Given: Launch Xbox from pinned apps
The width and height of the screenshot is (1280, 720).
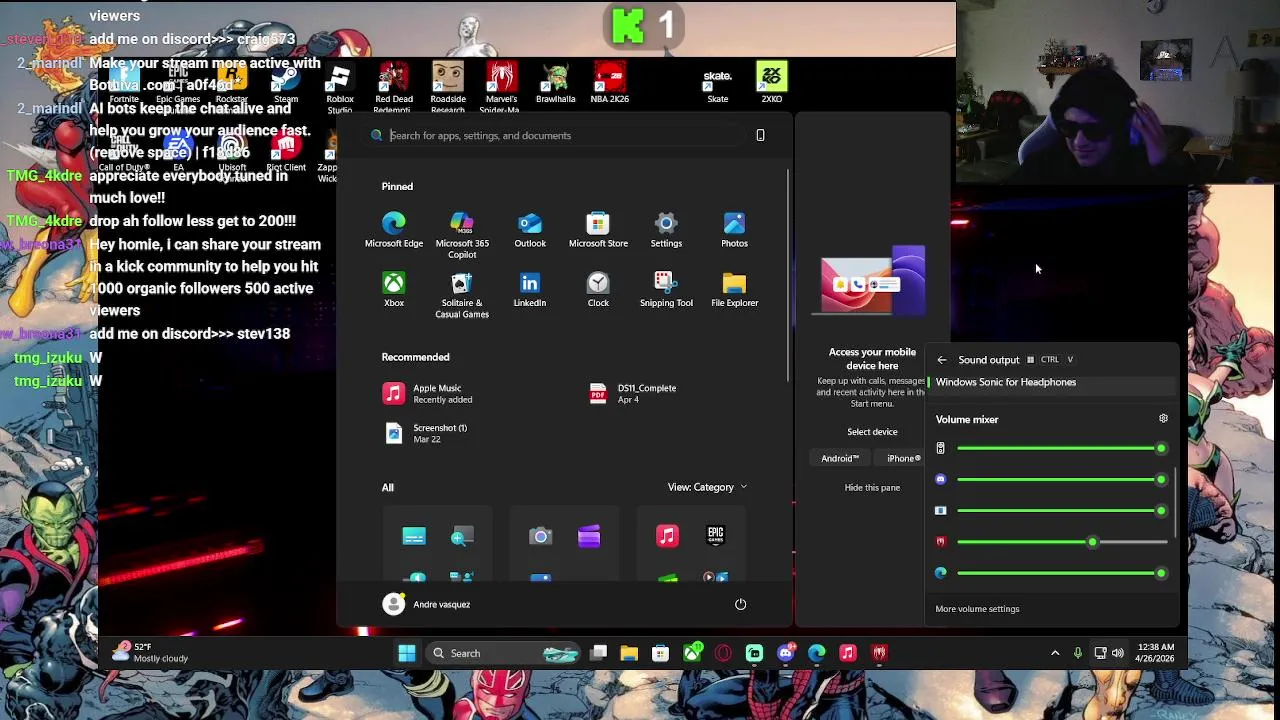Looking at the screenshot, I should [394, 290].
